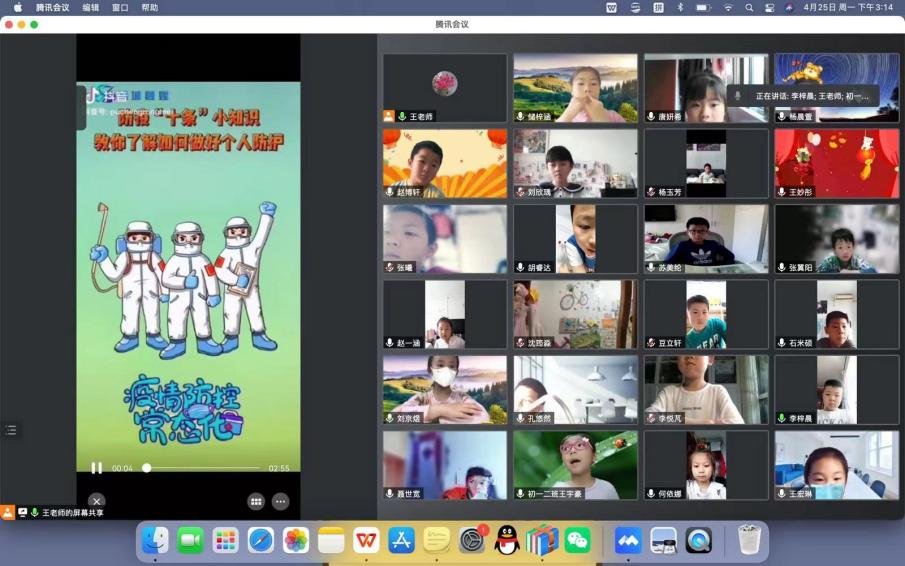Click the shared video of three protective-suit figures
This screenshot has height=566, width=905.
(x=188, y=277)
